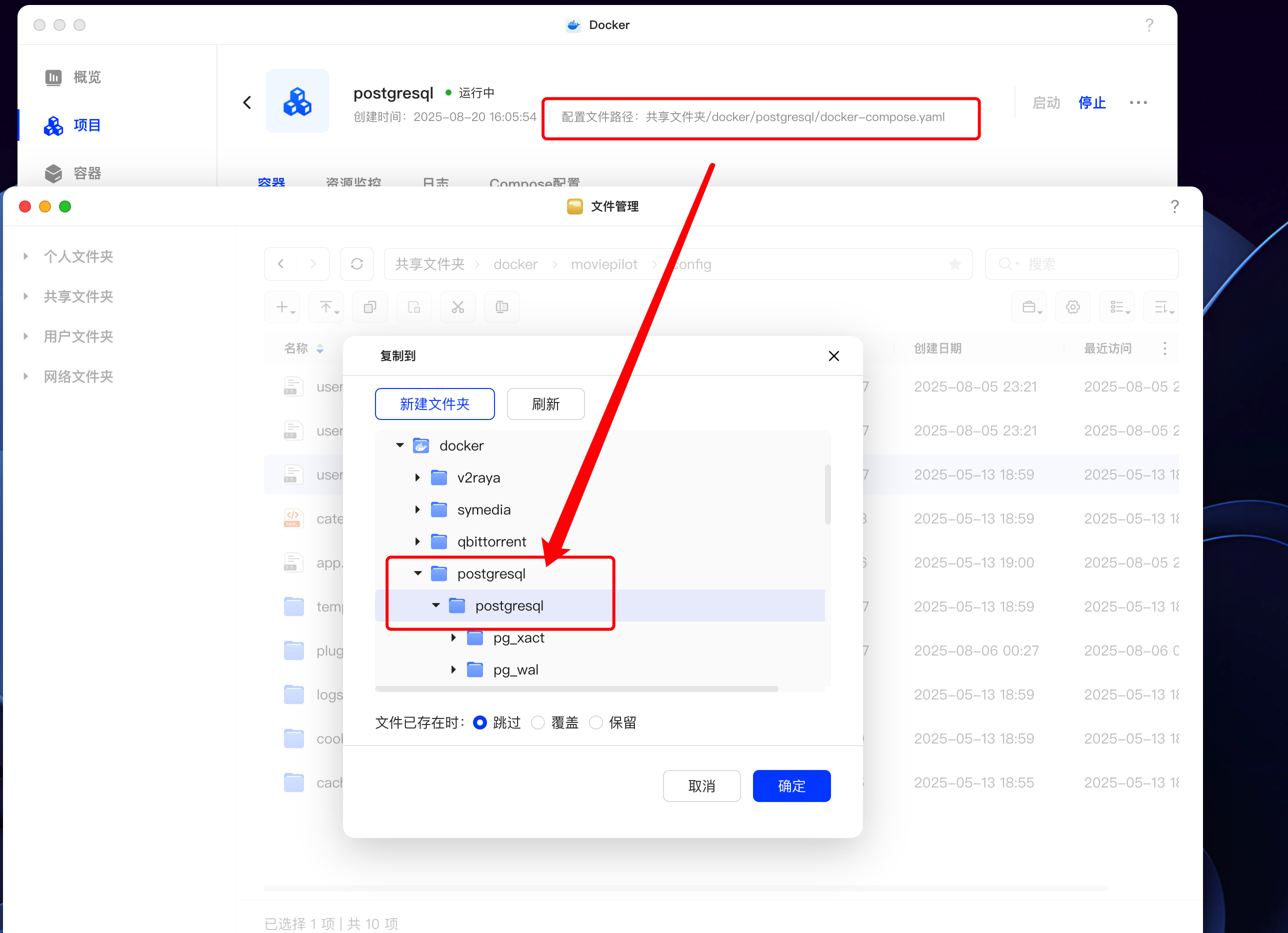Expand the v2raya folder
The height and width of the screenshot is (933, 1288).
[x=417, y=477]
